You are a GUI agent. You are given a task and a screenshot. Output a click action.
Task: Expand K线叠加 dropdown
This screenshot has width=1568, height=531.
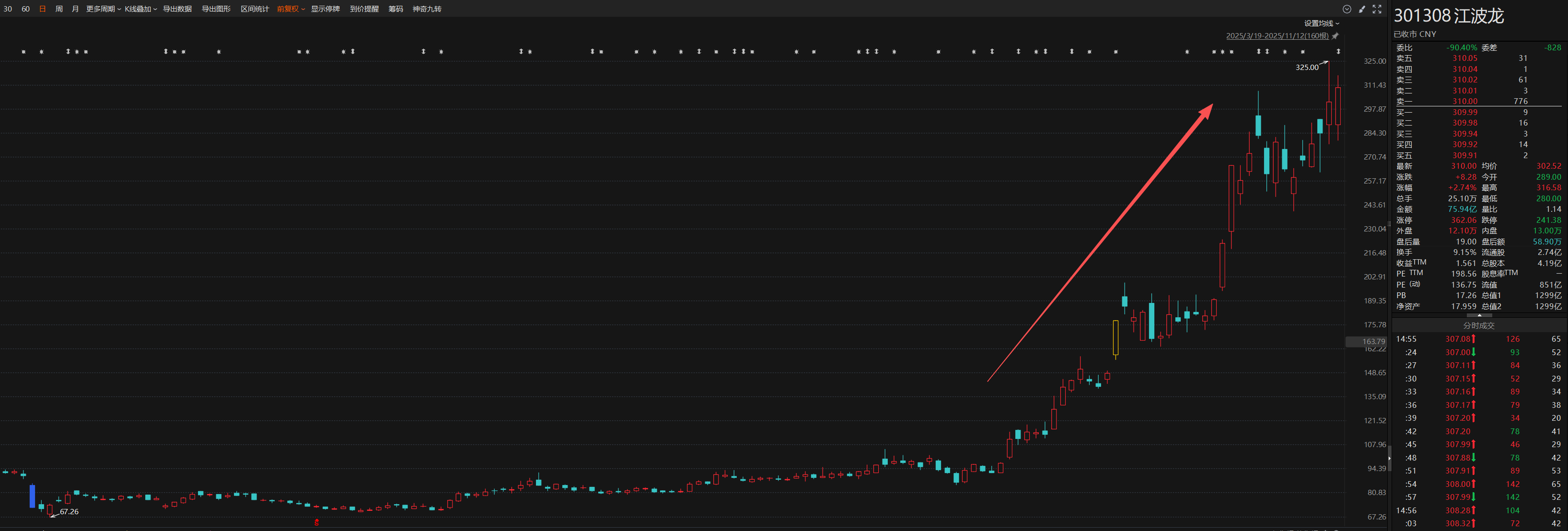pos(140,9)
